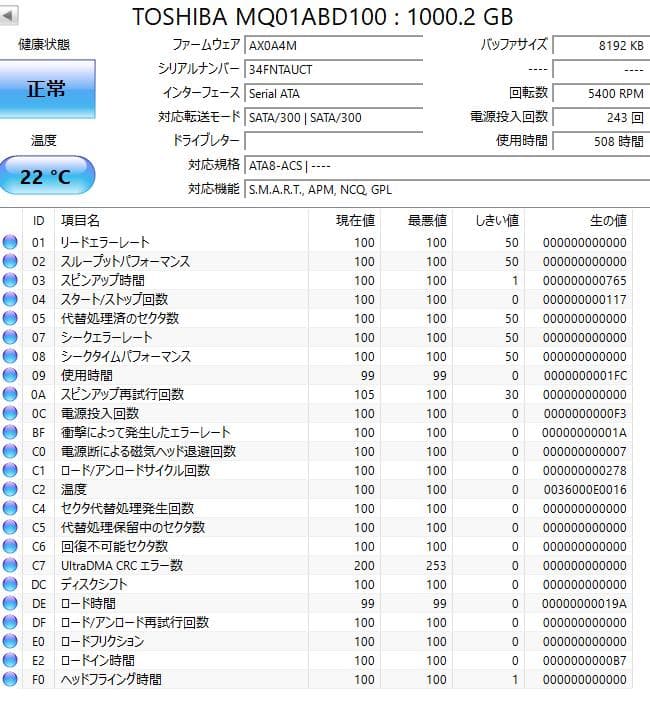Click the 対応機能 field S.M.A.R.T., APM

447,189
